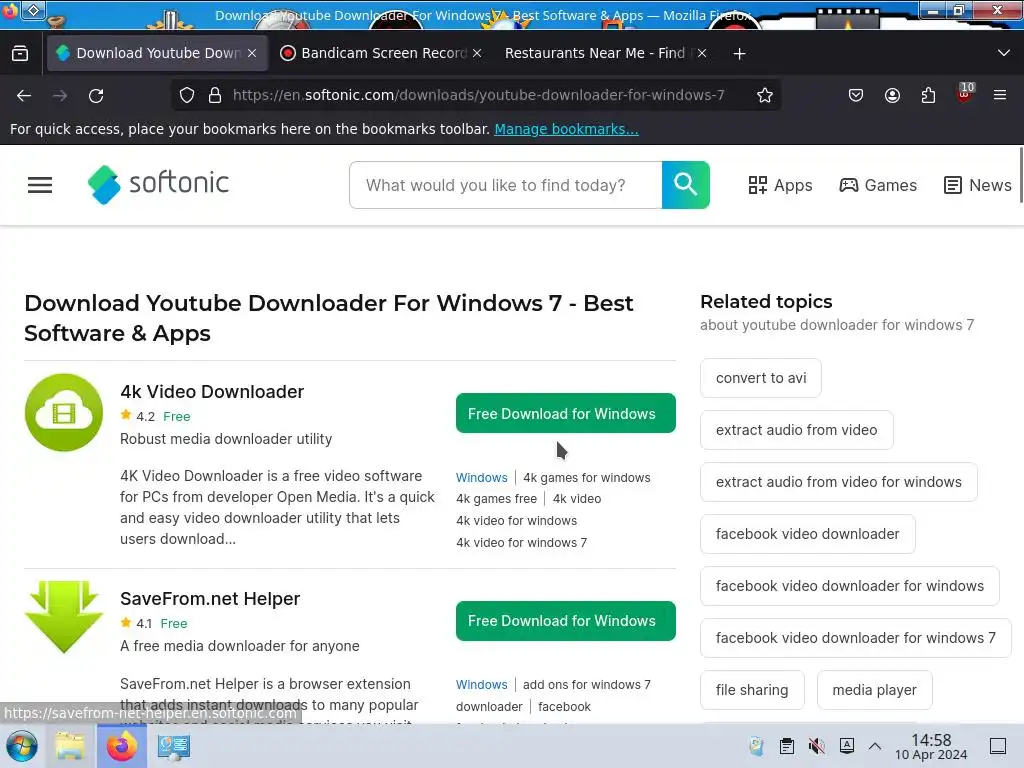The width and height of the screenshot is (1024, 768).
Task: Click Free Download for 4k Video Downloader
Action: point(566,413)
